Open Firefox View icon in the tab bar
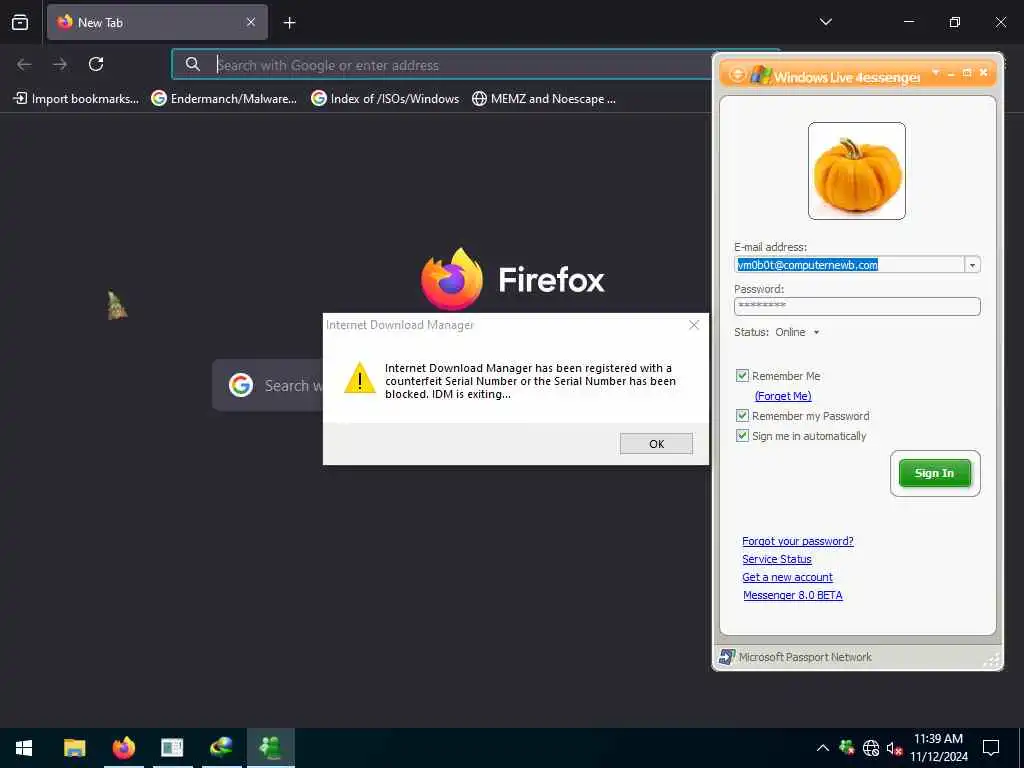 [20, 23]
